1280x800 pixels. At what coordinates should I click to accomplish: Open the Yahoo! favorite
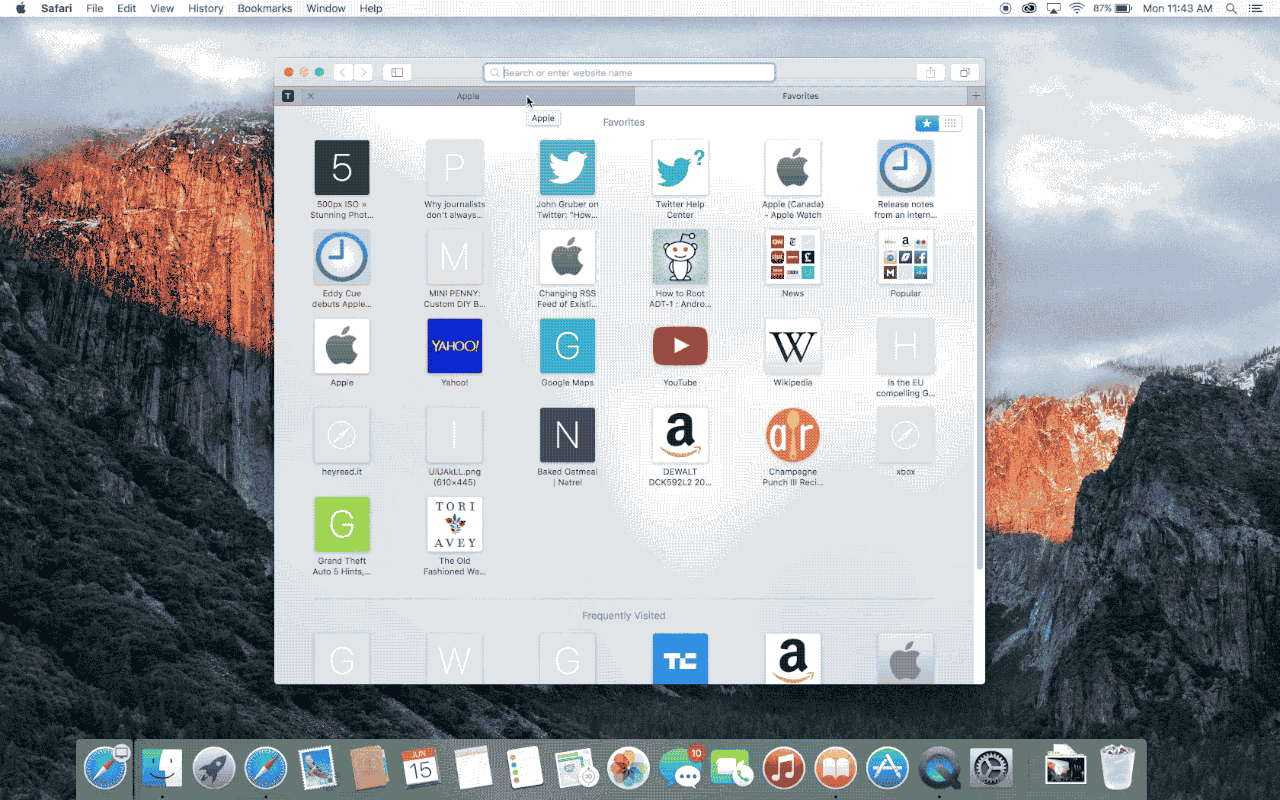454,346
